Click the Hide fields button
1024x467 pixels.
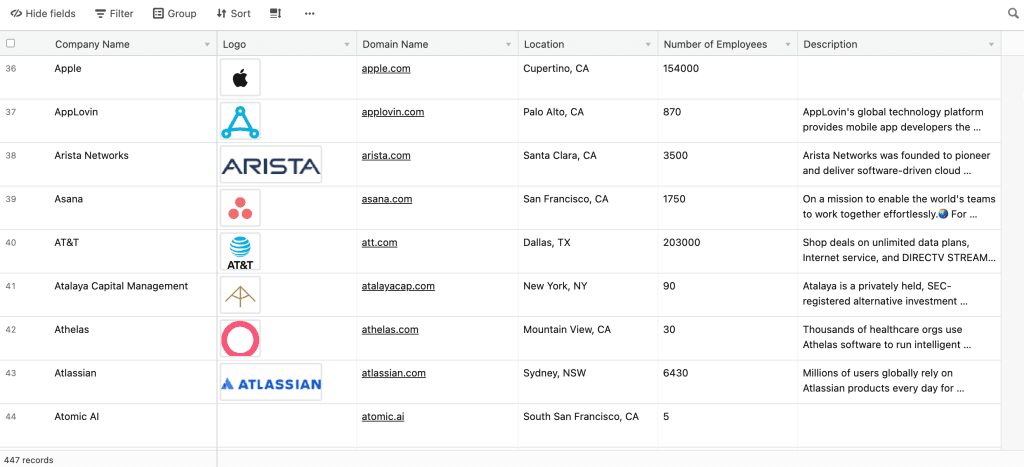point(43,14)
